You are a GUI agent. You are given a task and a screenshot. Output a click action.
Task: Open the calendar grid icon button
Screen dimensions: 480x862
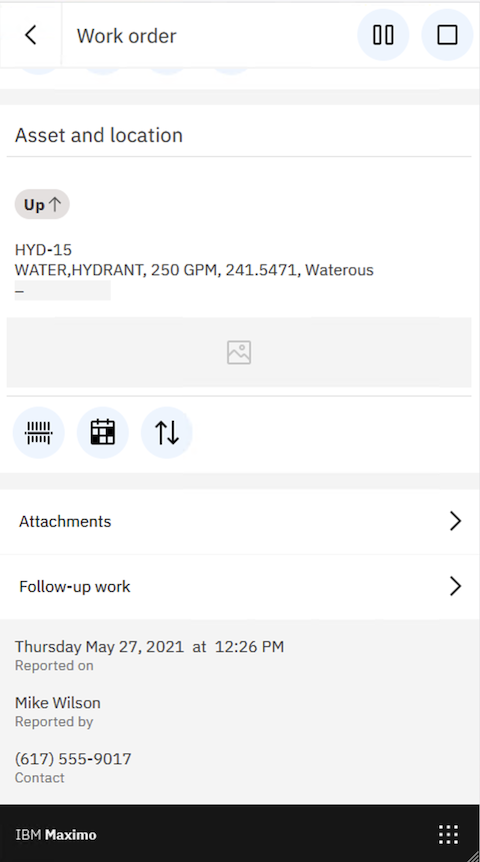pos(103,433)
